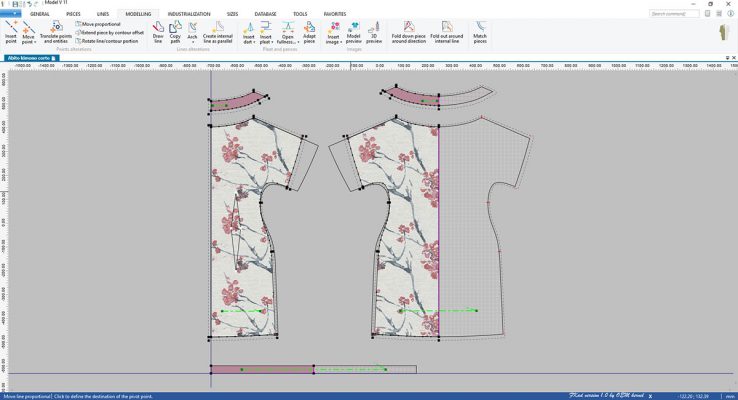The height and width of the screenshot is (400, 738).
Task: Select the Move point tool
Action: point(28,32)
